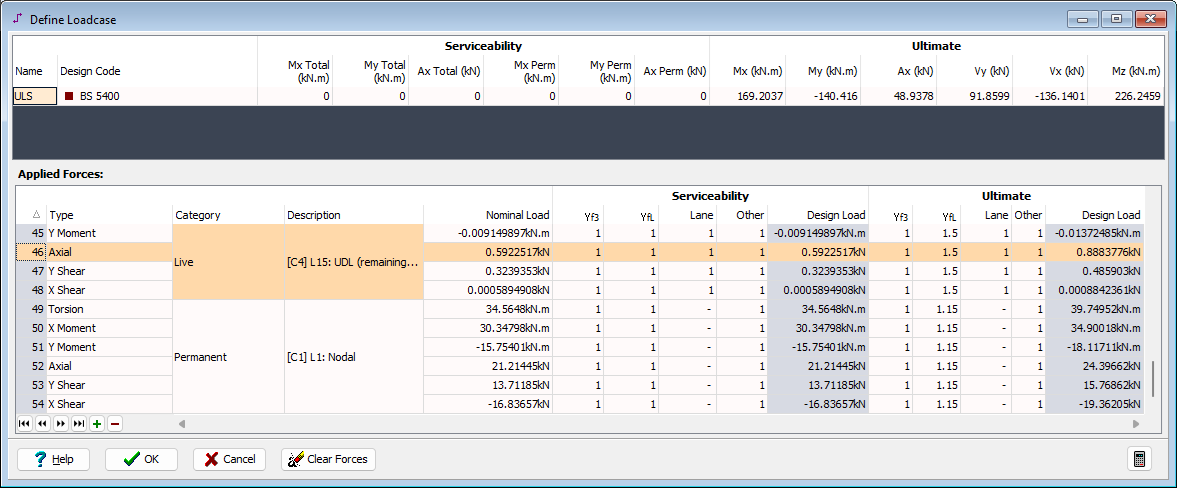
Task: Cancel the Define Loadcase dialog
Action: pyautogui.click(x=230, y=459)
